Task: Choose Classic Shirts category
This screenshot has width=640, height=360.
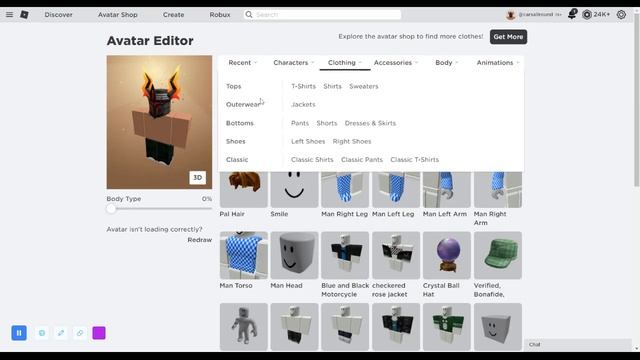Action: tap(312, 160)
